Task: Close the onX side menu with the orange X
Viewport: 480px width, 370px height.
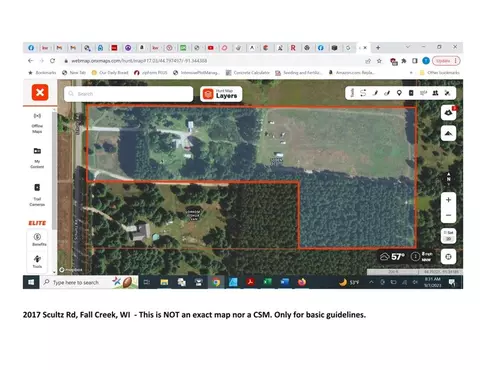Action: click(x=40, y=92)
